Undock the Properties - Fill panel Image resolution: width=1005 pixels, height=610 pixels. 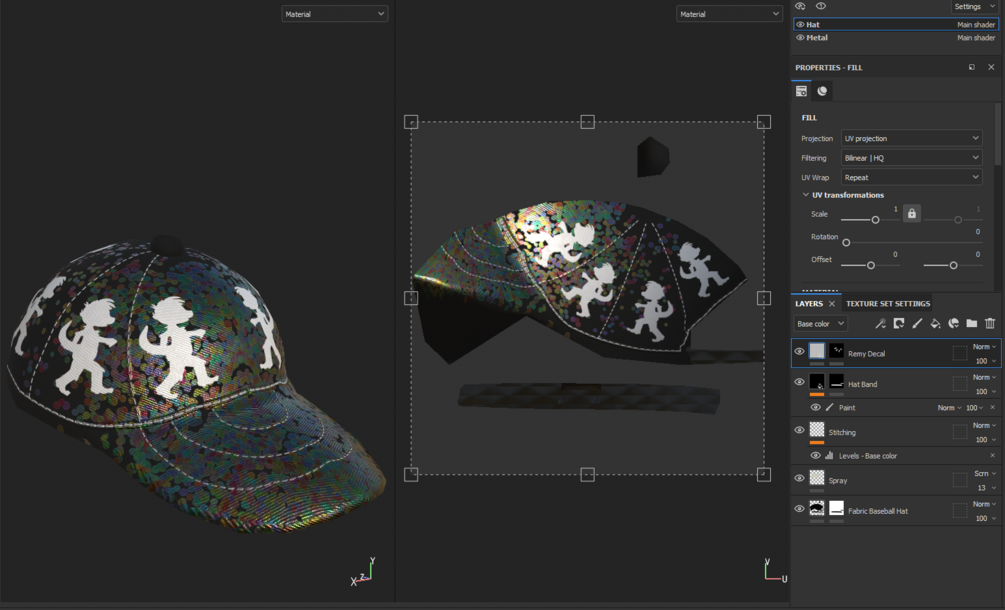click(972, 67)
